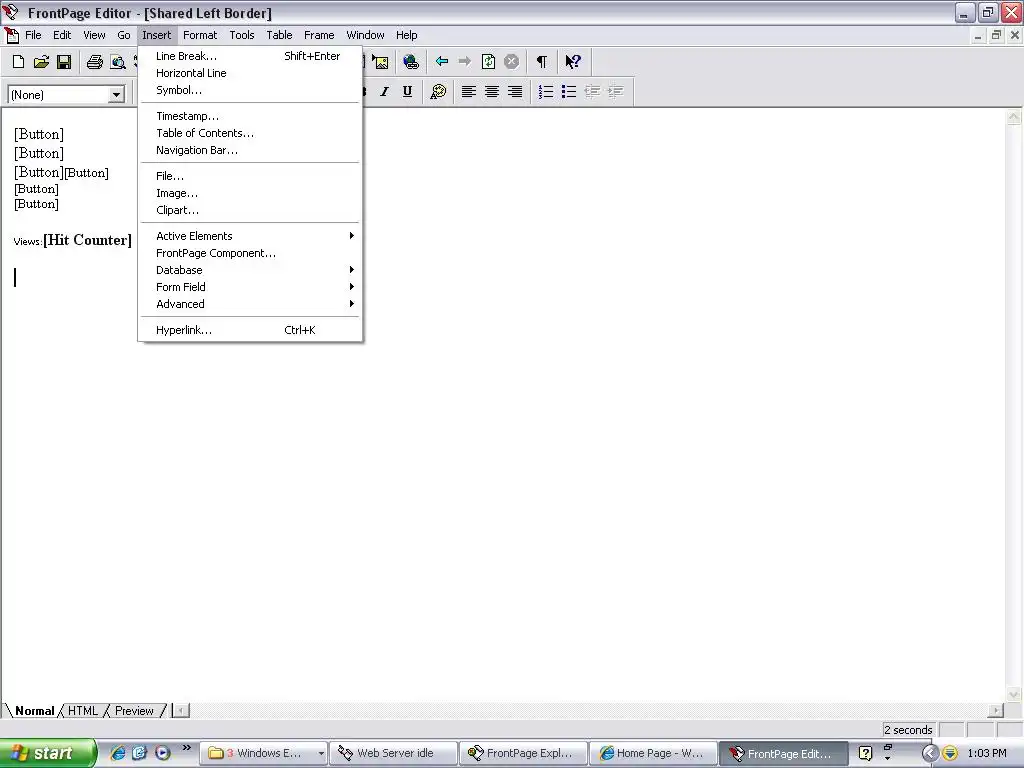Screen dimensions: 1024x768
Task: Apply bulleted list formatting
Action: click(569, 91)
